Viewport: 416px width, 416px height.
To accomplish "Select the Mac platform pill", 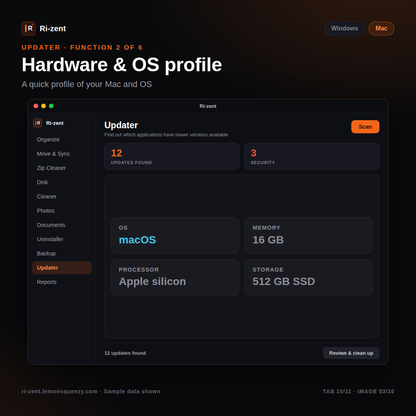I will click(x=381, y=28).
